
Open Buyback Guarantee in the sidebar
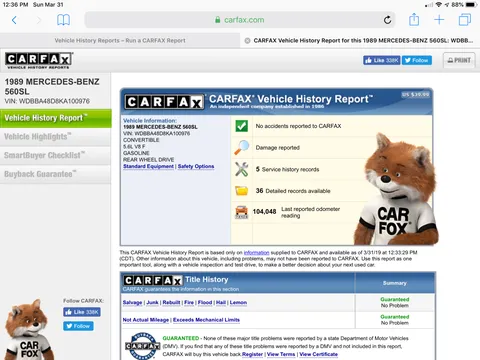click(x=55, y=174)
